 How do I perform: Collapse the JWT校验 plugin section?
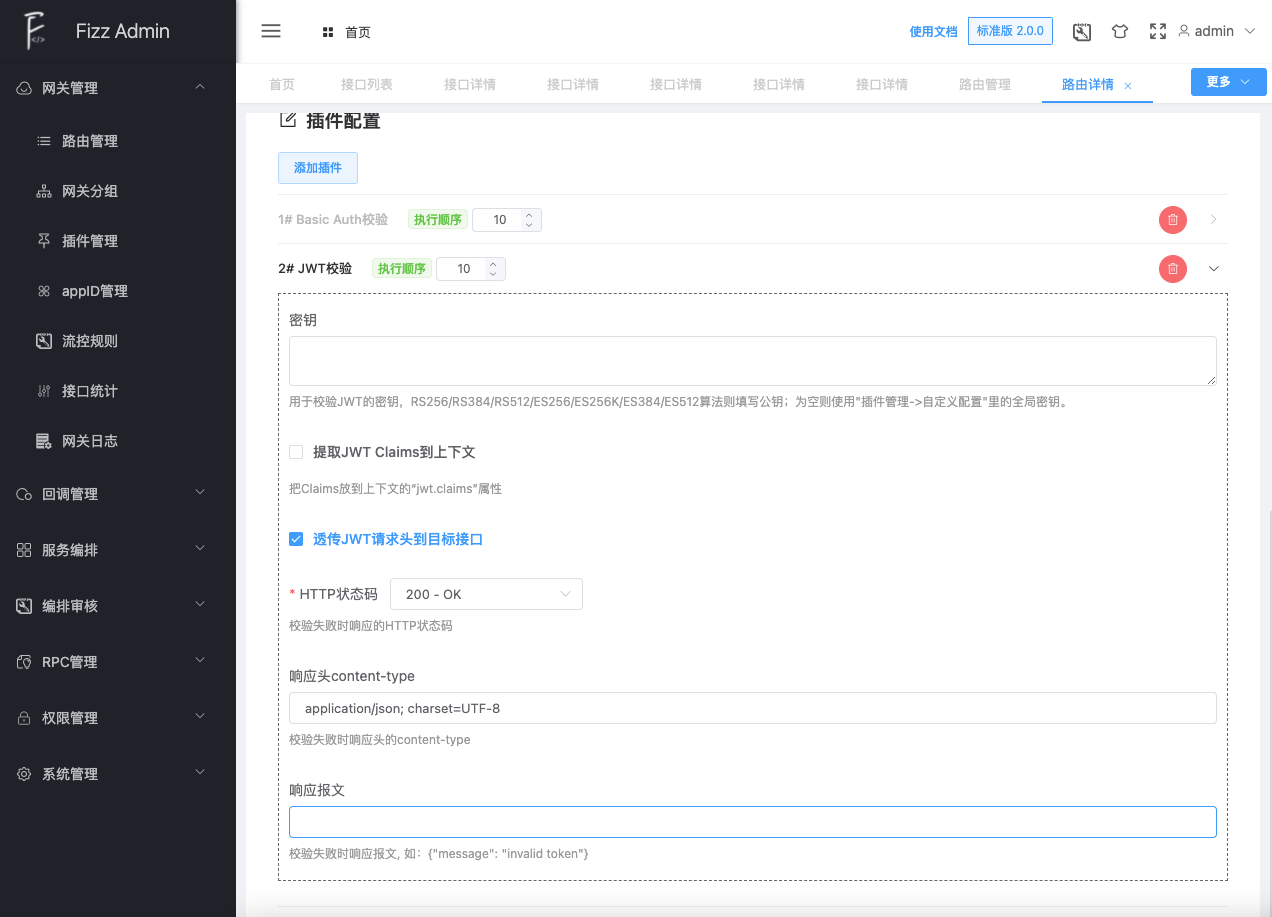pyautogui.click(x=1214, y=269)
